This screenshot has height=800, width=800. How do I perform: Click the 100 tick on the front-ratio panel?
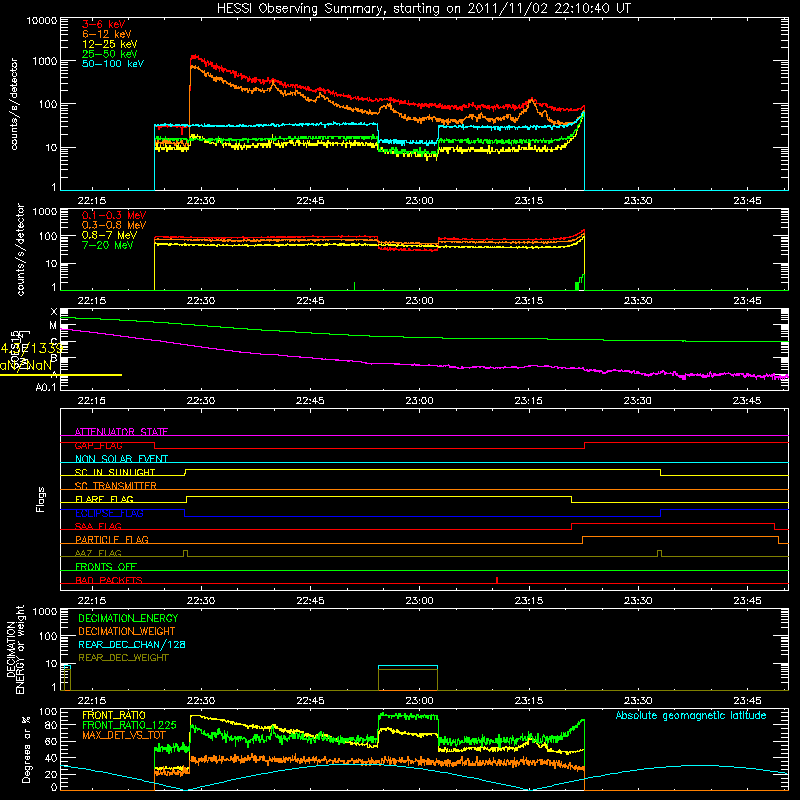(48, 712)
